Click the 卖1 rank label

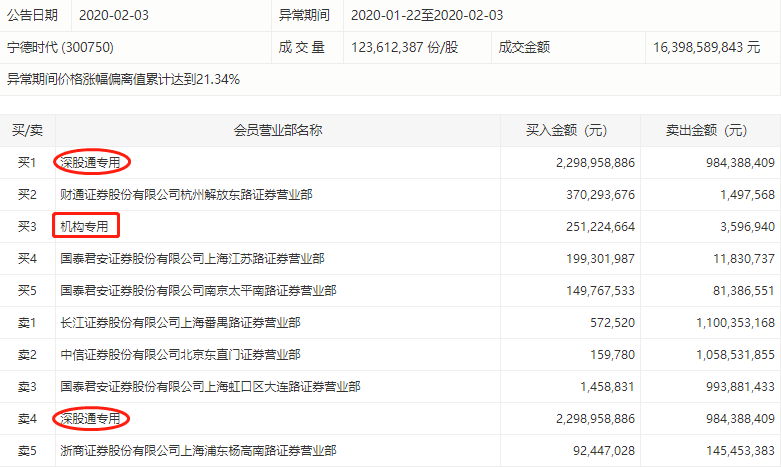pos(27,323)
